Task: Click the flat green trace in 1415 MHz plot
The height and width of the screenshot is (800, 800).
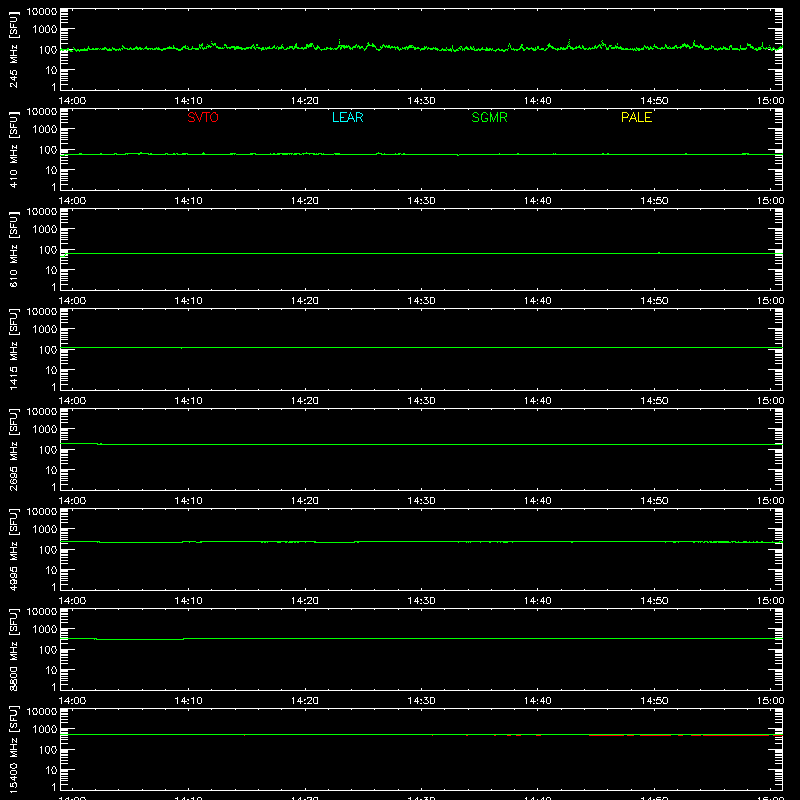Action: pyautogui.click(x=421, y=347)
